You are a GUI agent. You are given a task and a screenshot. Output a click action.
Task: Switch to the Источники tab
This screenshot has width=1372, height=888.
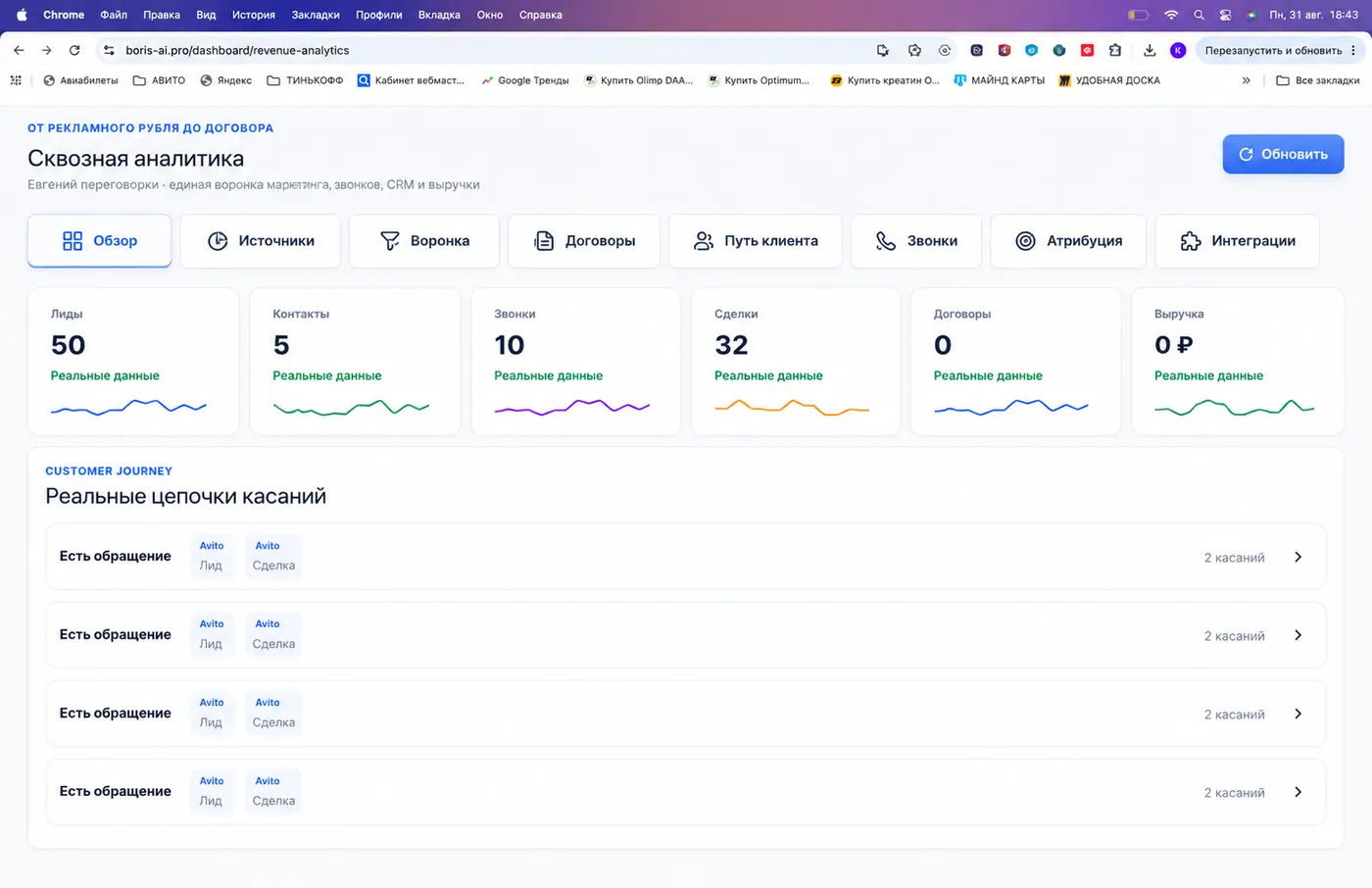[x=261, y=241]
